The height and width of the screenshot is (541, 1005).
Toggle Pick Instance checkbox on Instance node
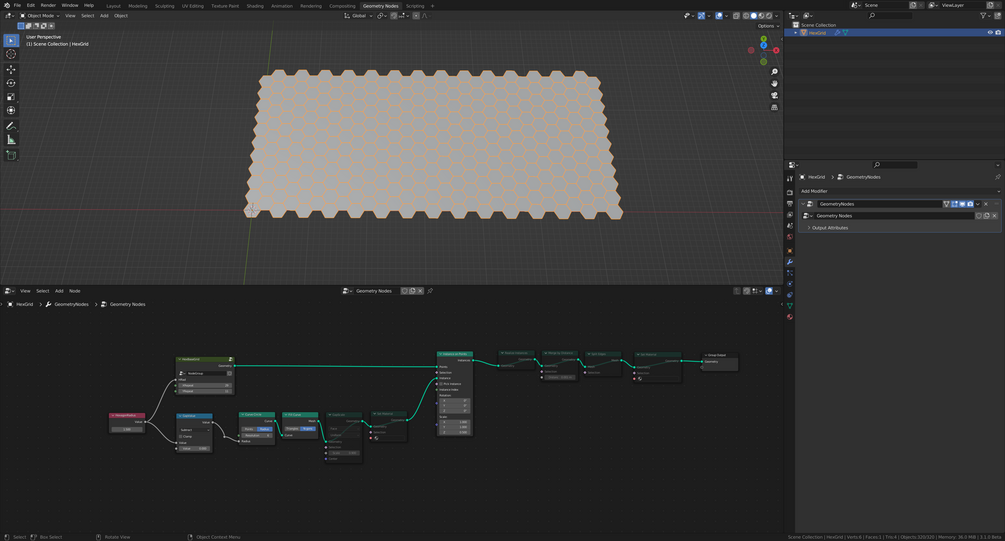[441, 384]
